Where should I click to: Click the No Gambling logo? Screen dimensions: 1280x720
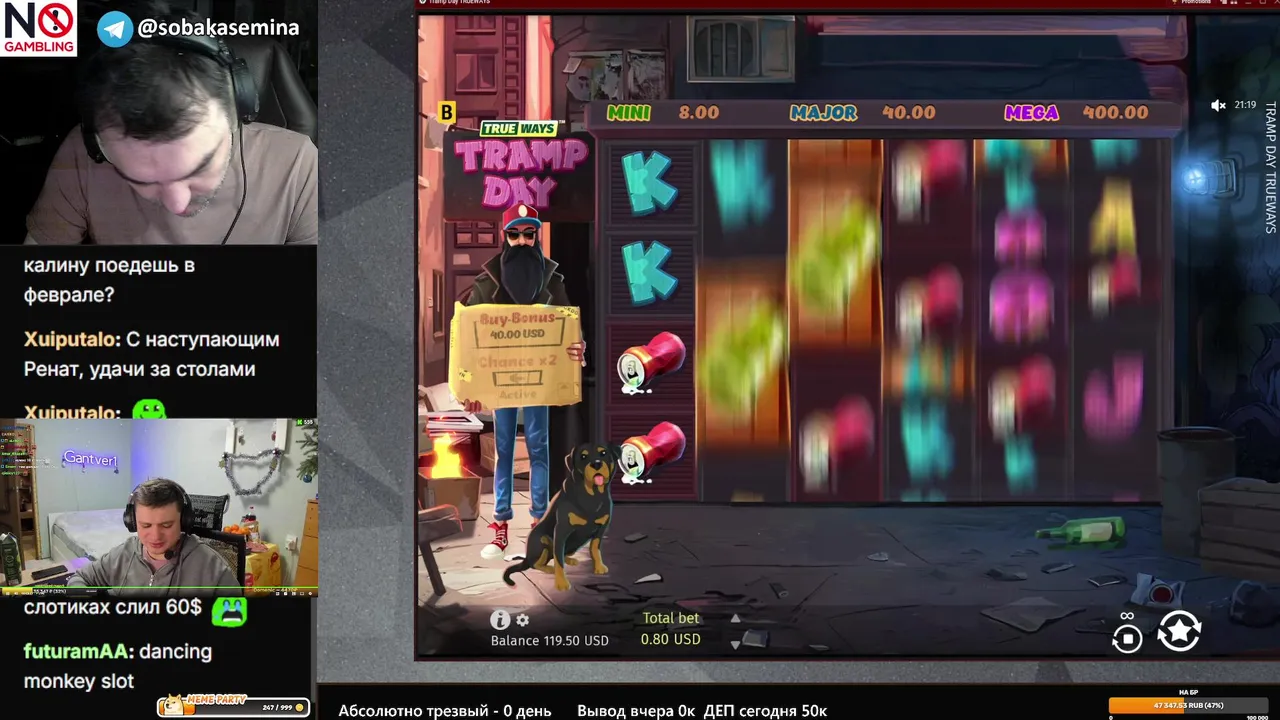(x=39, y=28)
